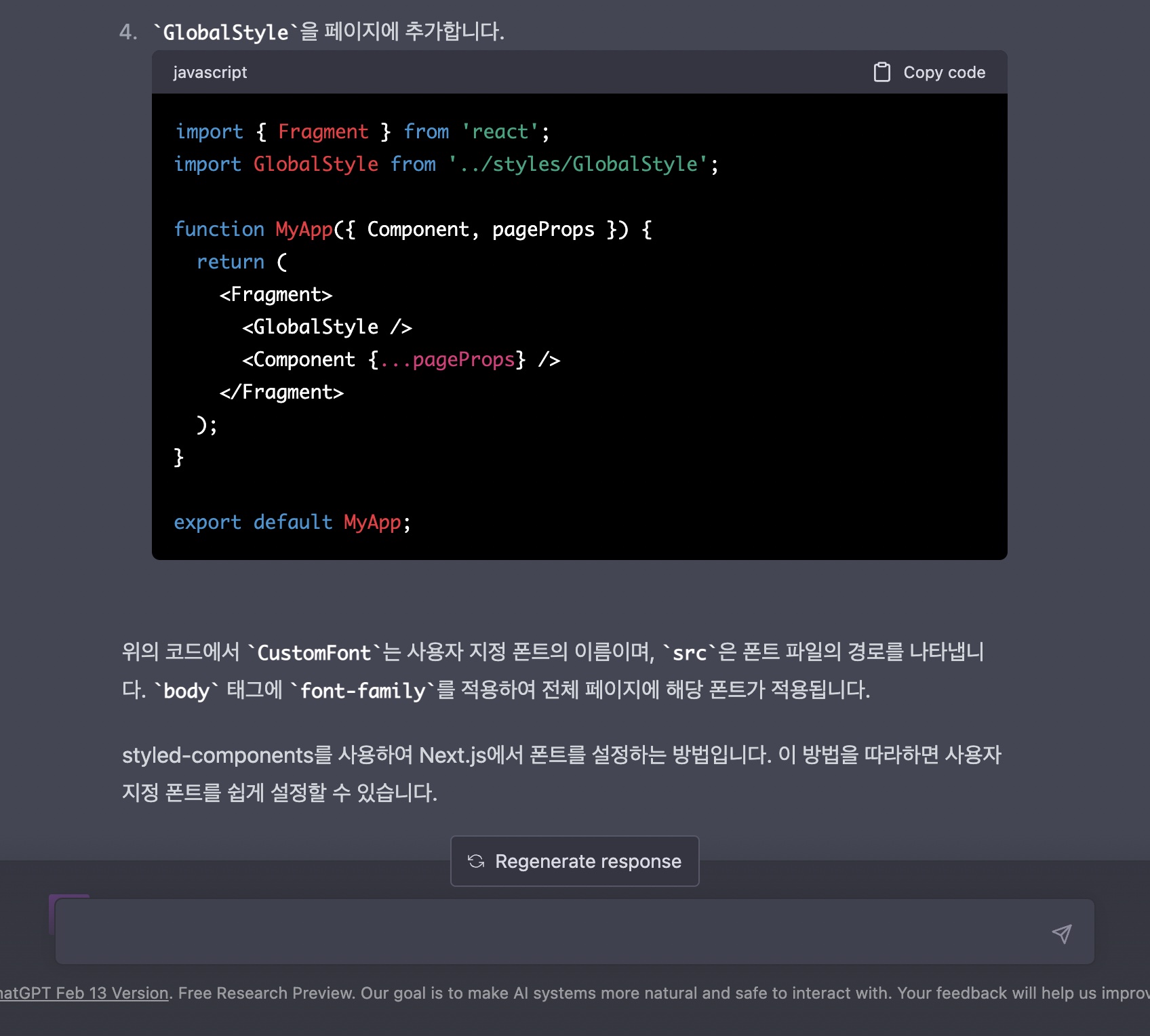Screen dimensions: 1150x1036
Task: Click the '../styles/GlobalStyle' import line
Action: coord(446,164)
